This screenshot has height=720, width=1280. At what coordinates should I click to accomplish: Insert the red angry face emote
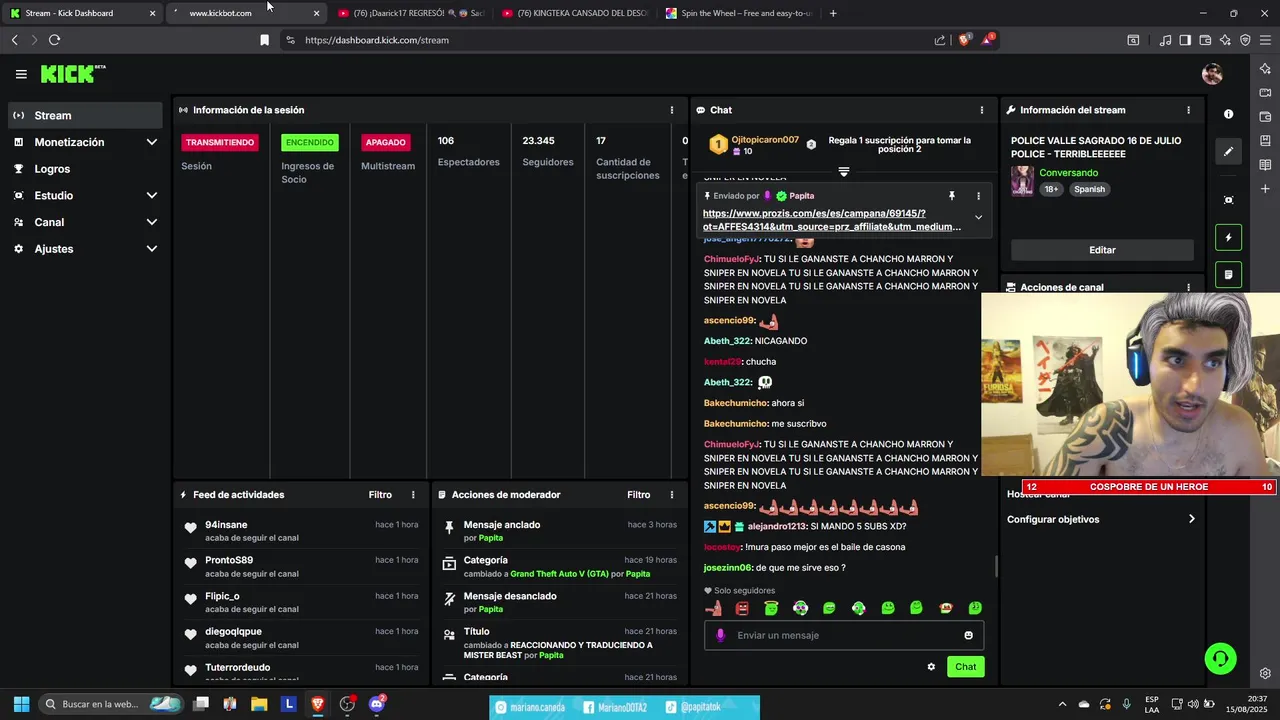[x=742, y=608]
